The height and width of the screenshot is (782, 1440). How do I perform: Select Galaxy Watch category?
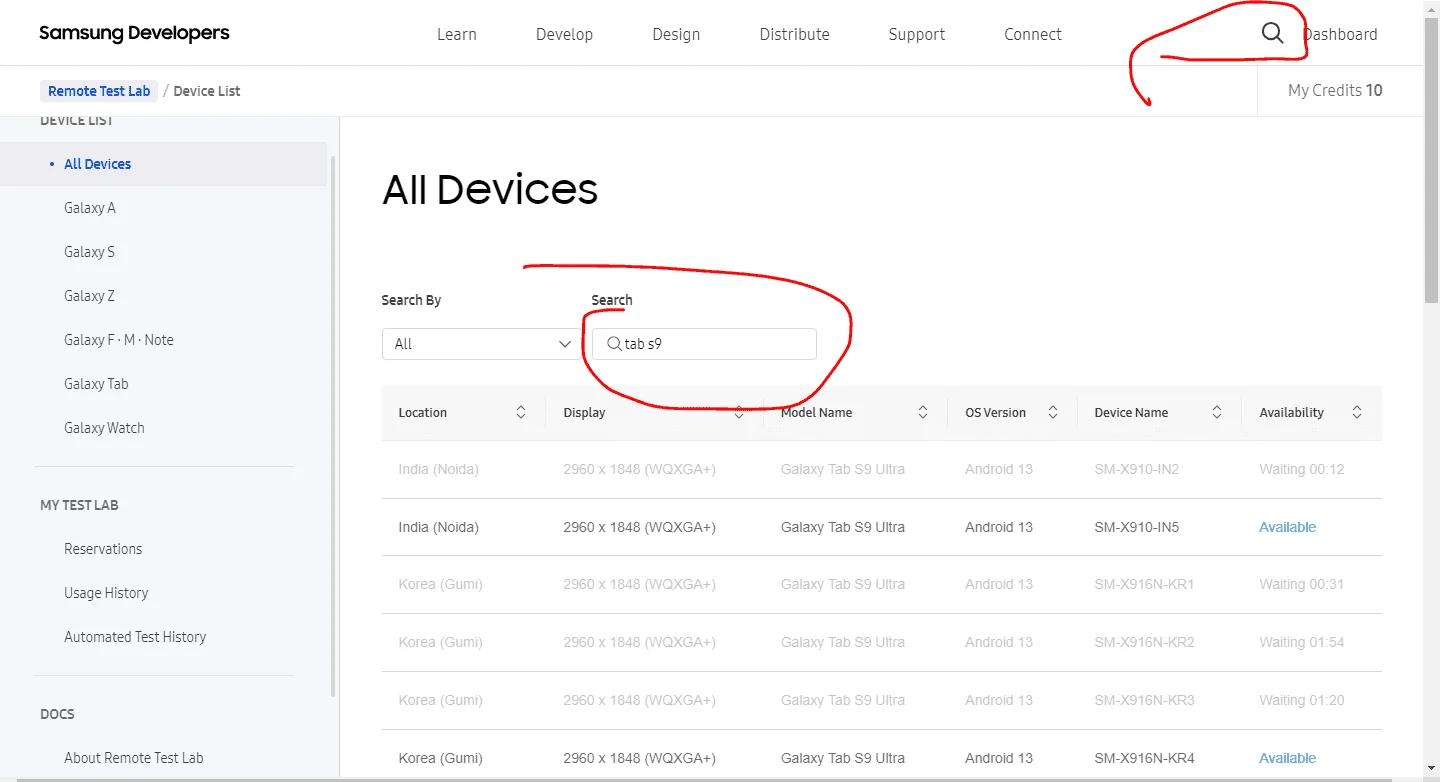[104, 428]
